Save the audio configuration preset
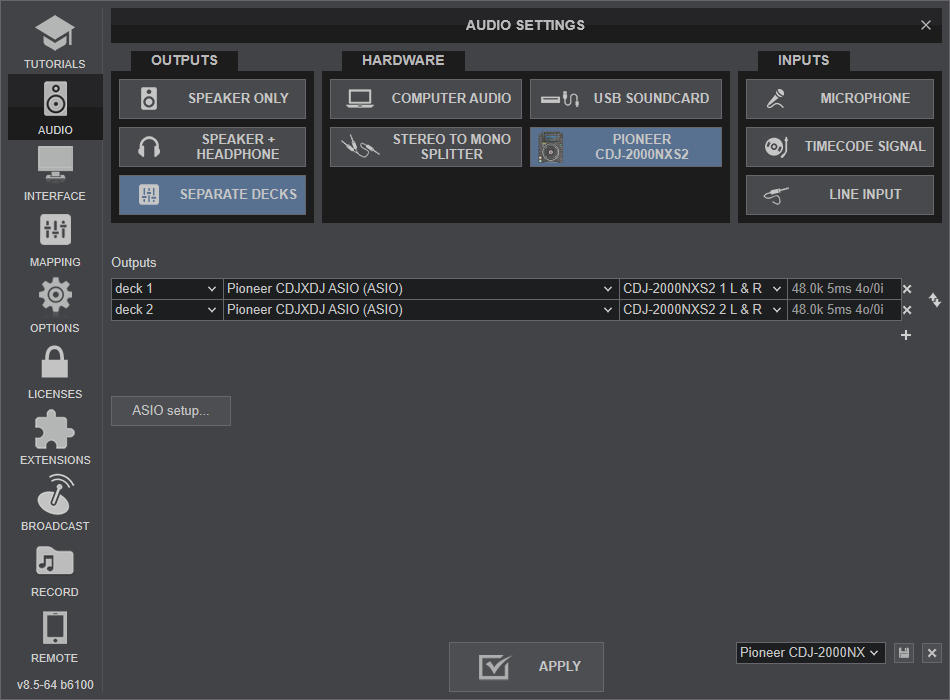This screenshot has height=700, width=950. (x=904, y=653)
